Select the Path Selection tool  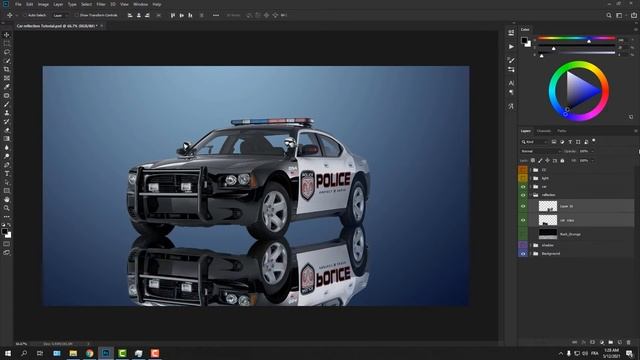[7, 182]
